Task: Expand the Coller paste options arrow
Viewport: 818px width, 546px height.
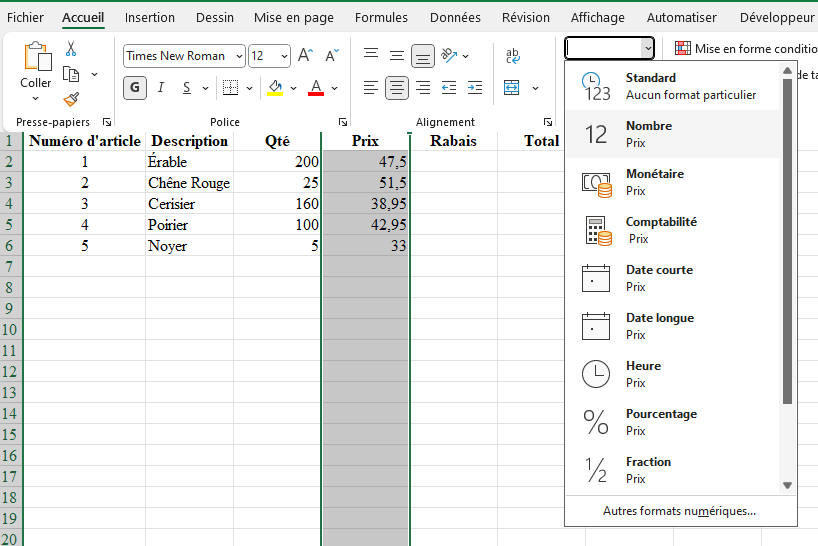Action: tap(35, 99)
